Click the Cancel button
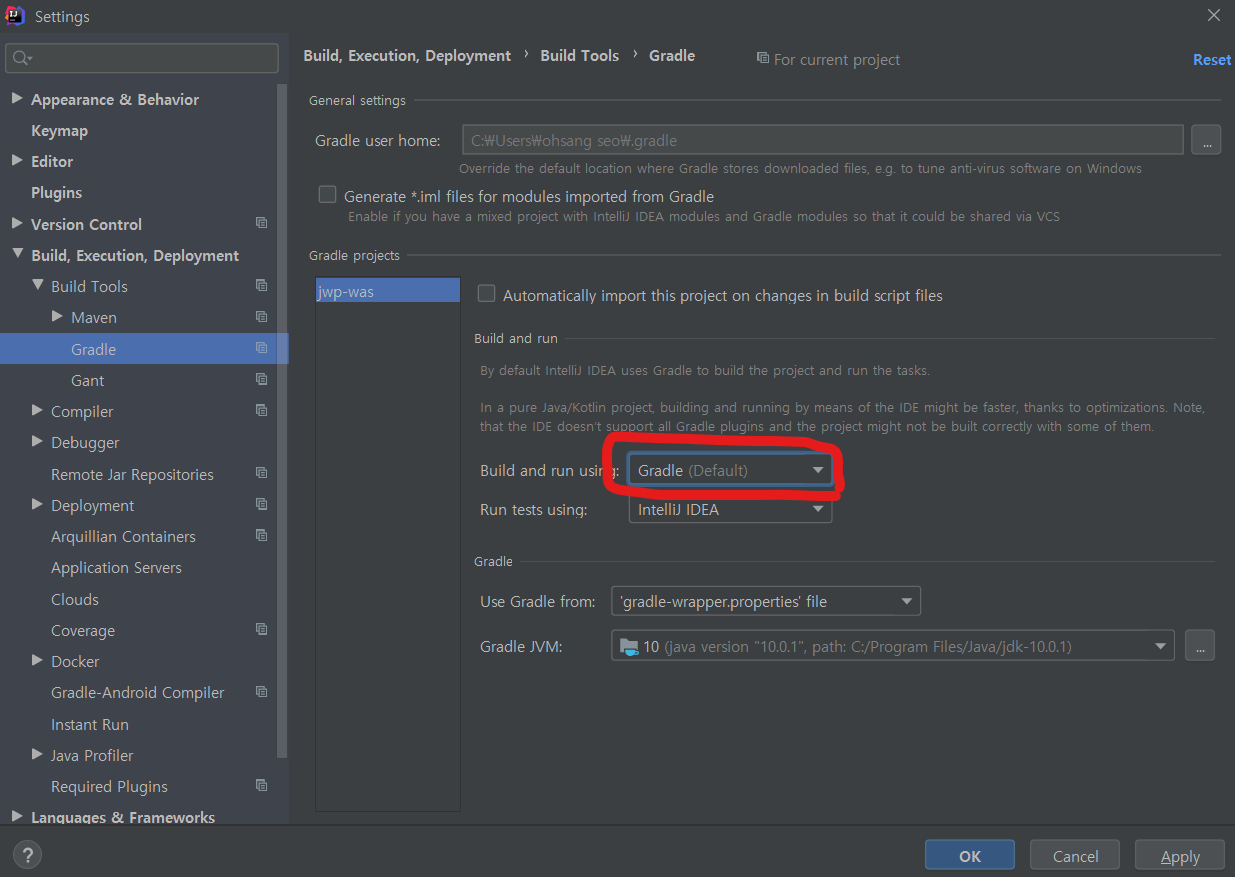The image size is (1235, 877). point(1075,855)
